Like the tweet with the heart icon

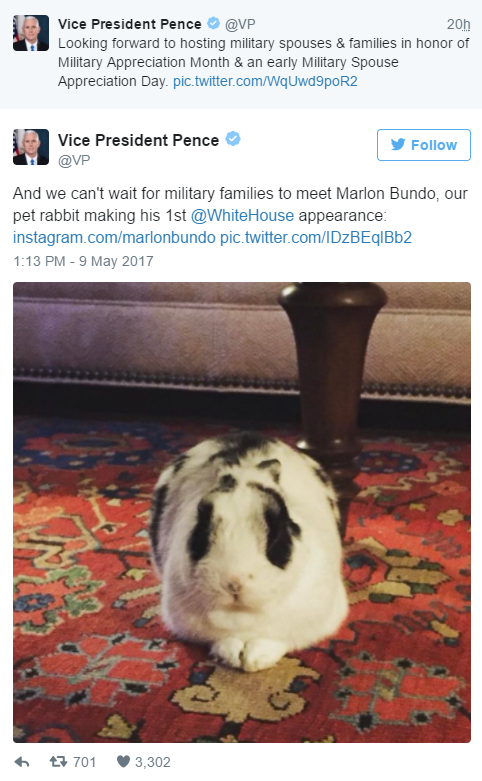pyautogui.click(x=123, y=762)
